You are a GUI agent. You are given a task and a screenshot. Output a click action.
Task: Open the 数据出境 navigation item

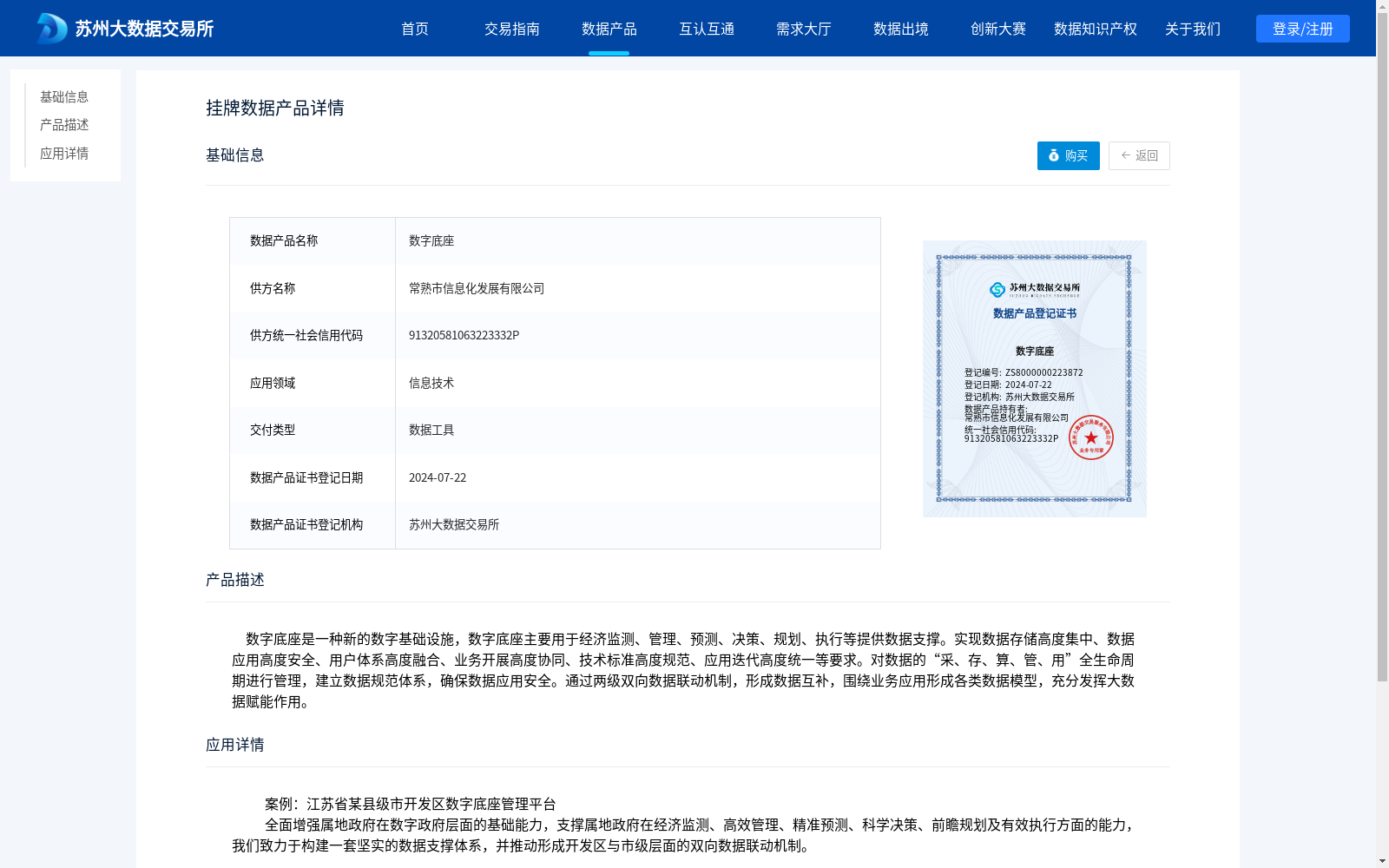[x=901, y=29]
